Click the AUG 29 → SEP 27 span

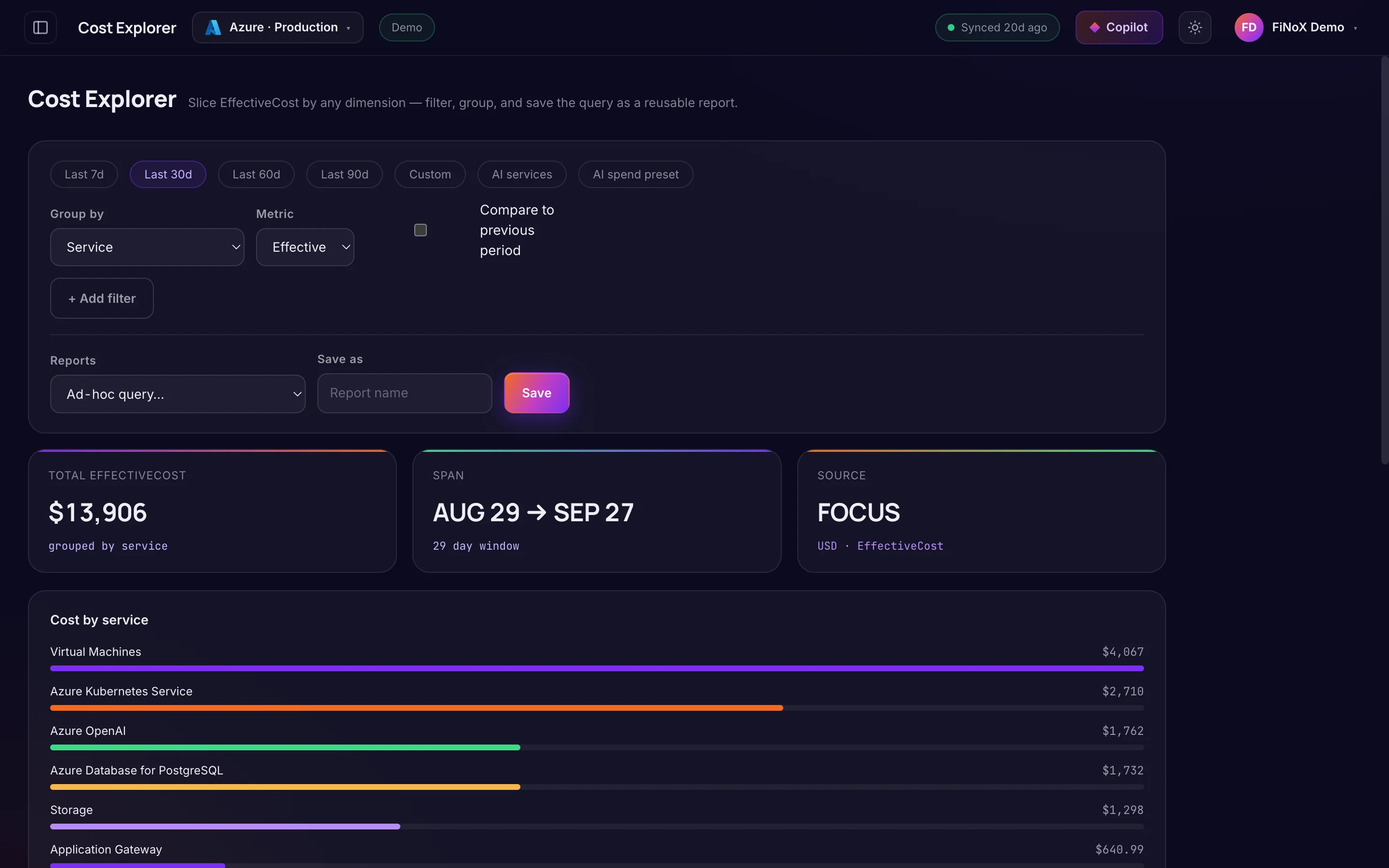533,513
